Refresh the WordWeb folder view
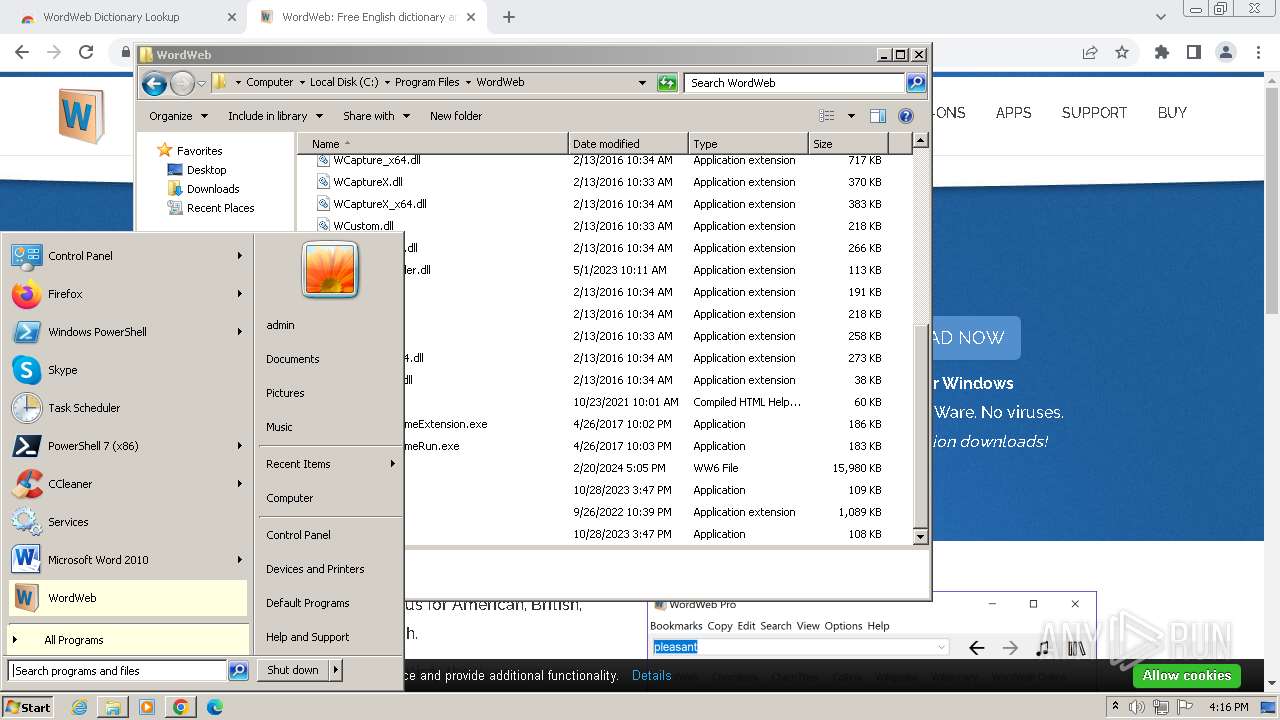The height and width of the screenshot is (720, 1280). [667, 83]
